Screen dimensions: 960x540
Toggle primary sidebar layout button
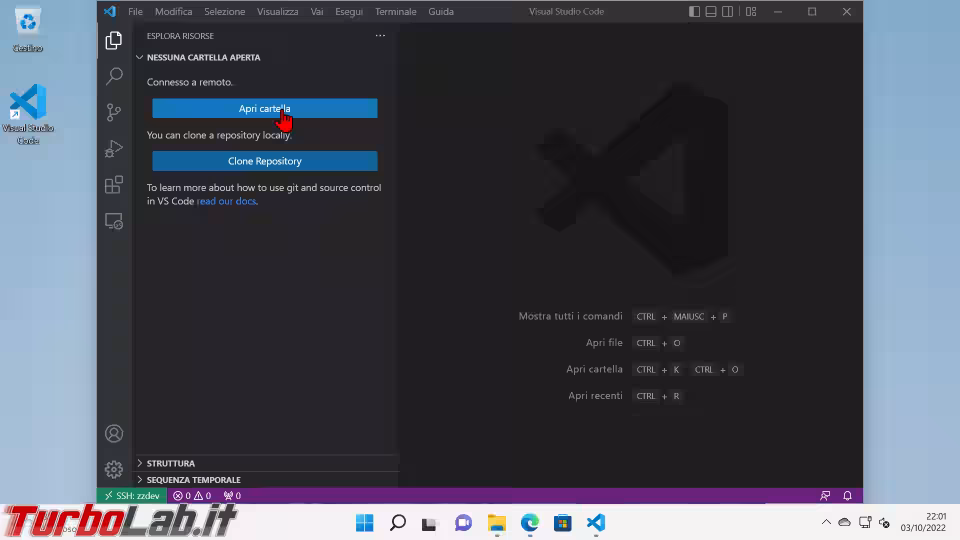tap(695, 12)
